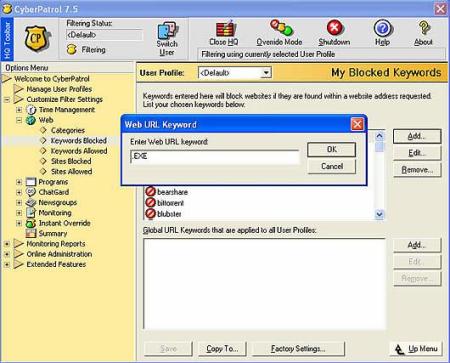This screenshot has height=363, width=450.
Task: Click the Extended Features arrow icon
Action: 18,264
